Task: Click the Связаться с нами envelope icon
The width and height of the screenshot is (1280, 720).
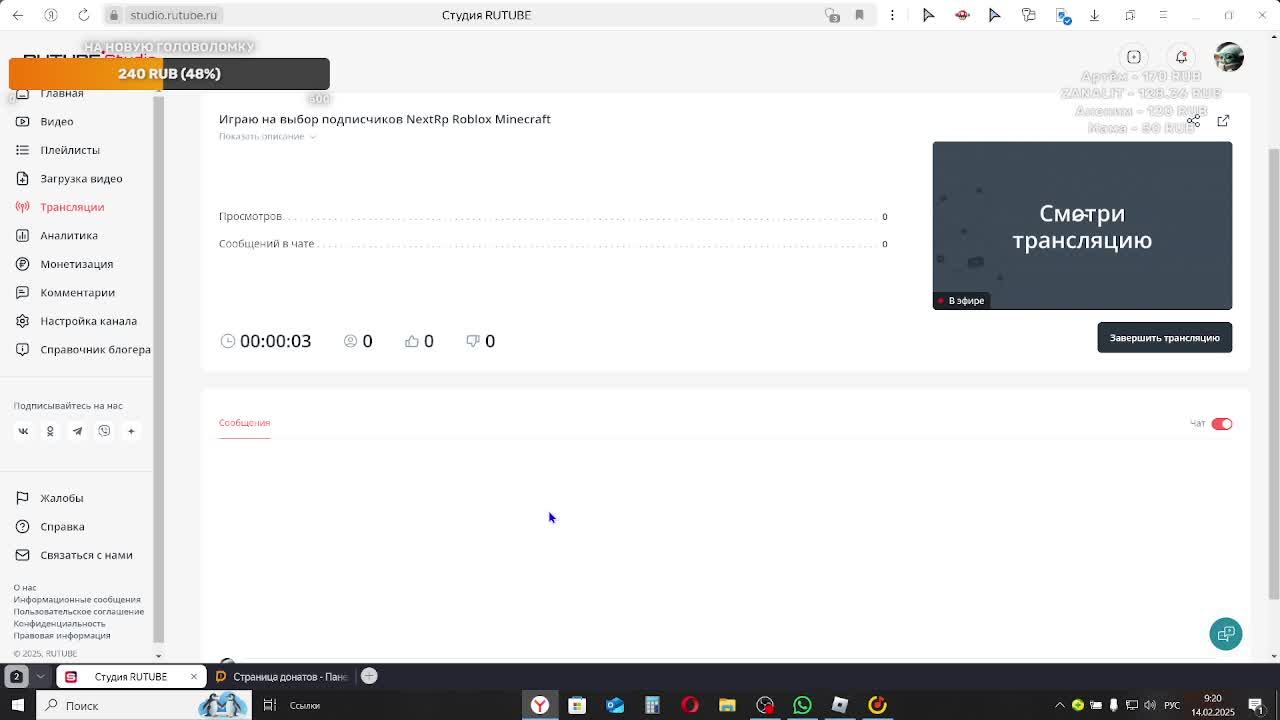Action: click(x=22, y=555)
